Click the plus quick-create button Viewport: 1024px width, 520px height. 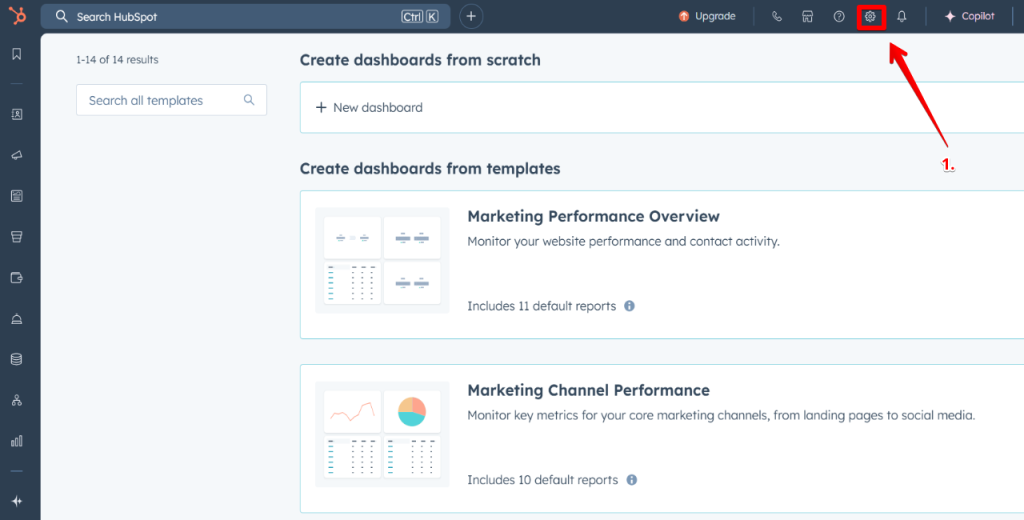point(471,16)
